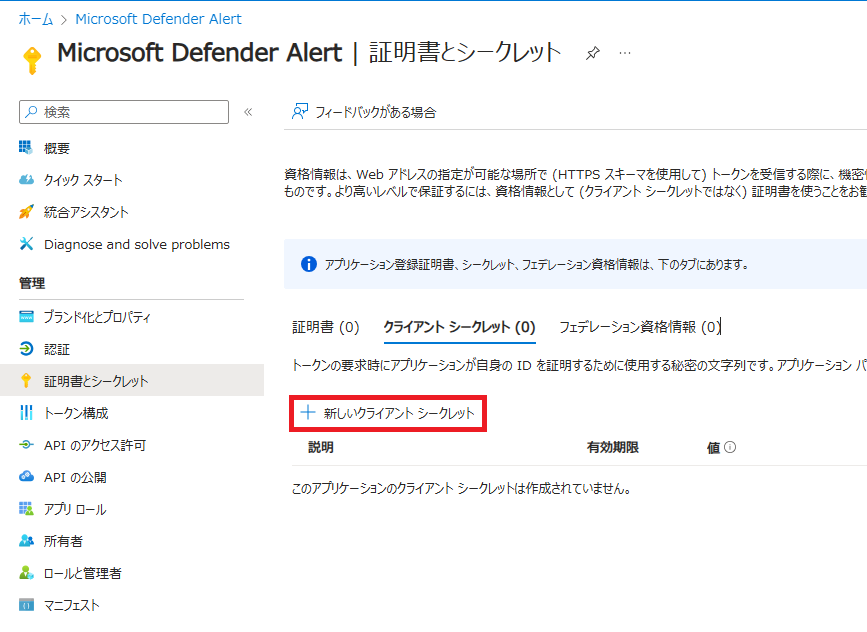This screenshot has width=867, height=632.
Task: Click the 証明書とシークレット key icon in sidebar
Action: 26,380
